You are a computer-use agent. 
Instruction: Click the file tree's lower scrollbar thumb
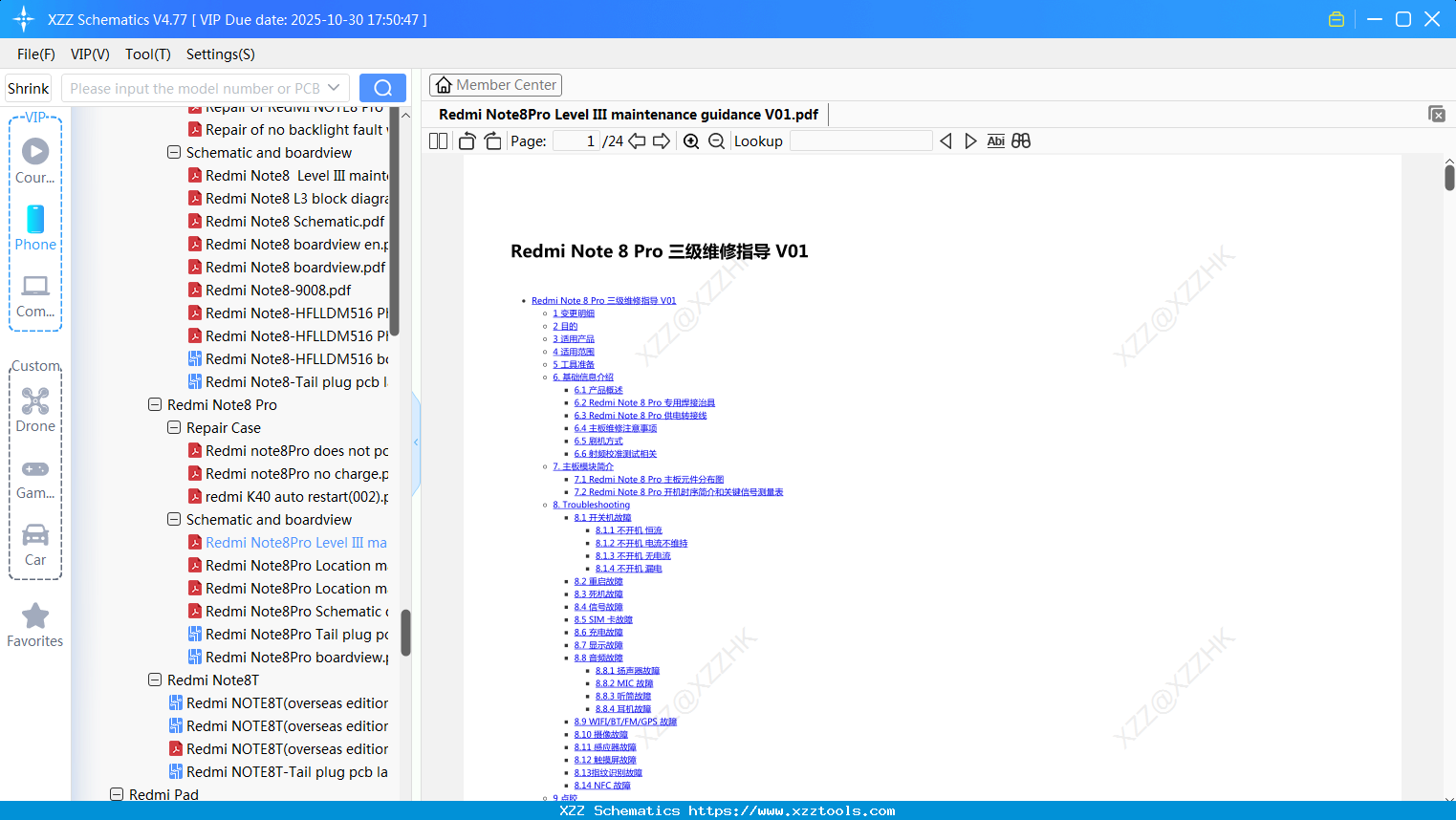click(405, 633)
